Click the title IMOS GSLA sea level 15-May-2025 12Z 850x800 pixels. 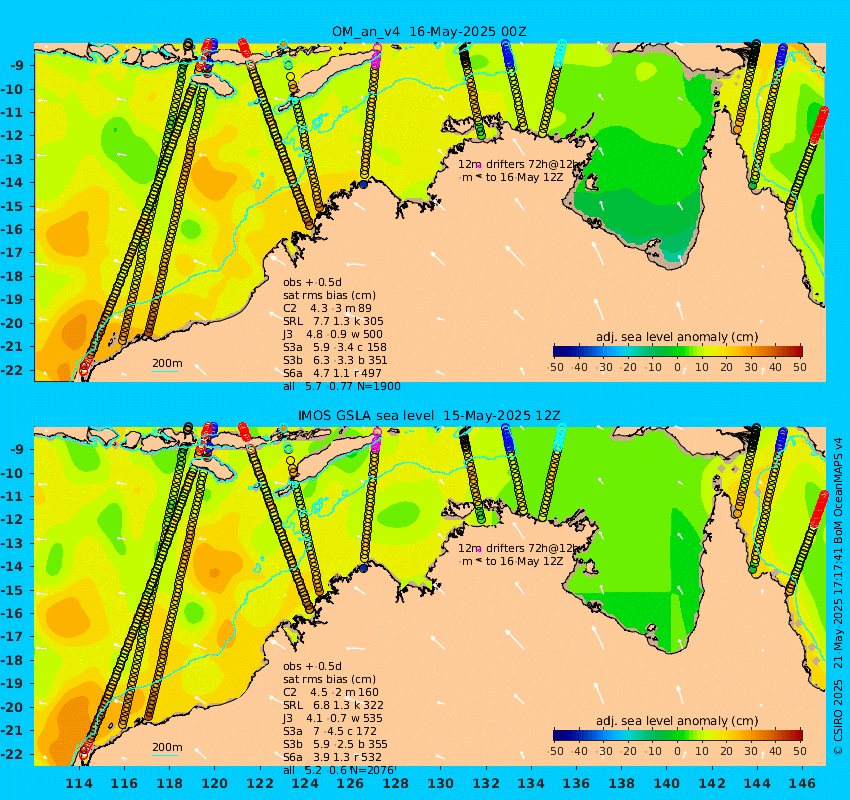429,416
